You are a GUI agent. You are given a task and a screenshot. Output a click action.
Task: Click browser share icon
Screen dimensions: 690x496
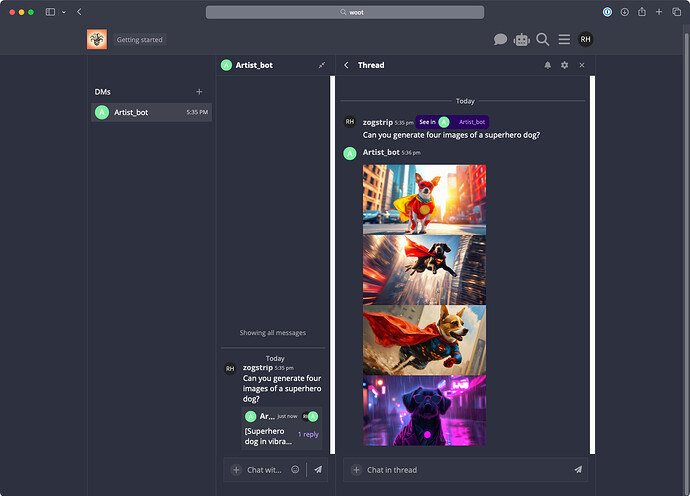point(642,12)
